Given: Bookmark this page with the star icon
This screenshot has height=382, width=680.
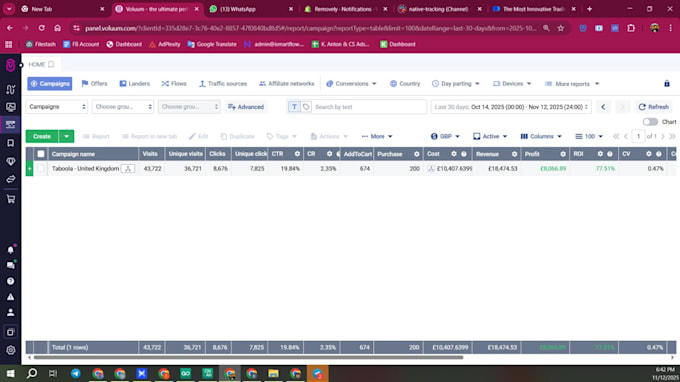Looking at the screenshot, I should [x=561, y=28].
